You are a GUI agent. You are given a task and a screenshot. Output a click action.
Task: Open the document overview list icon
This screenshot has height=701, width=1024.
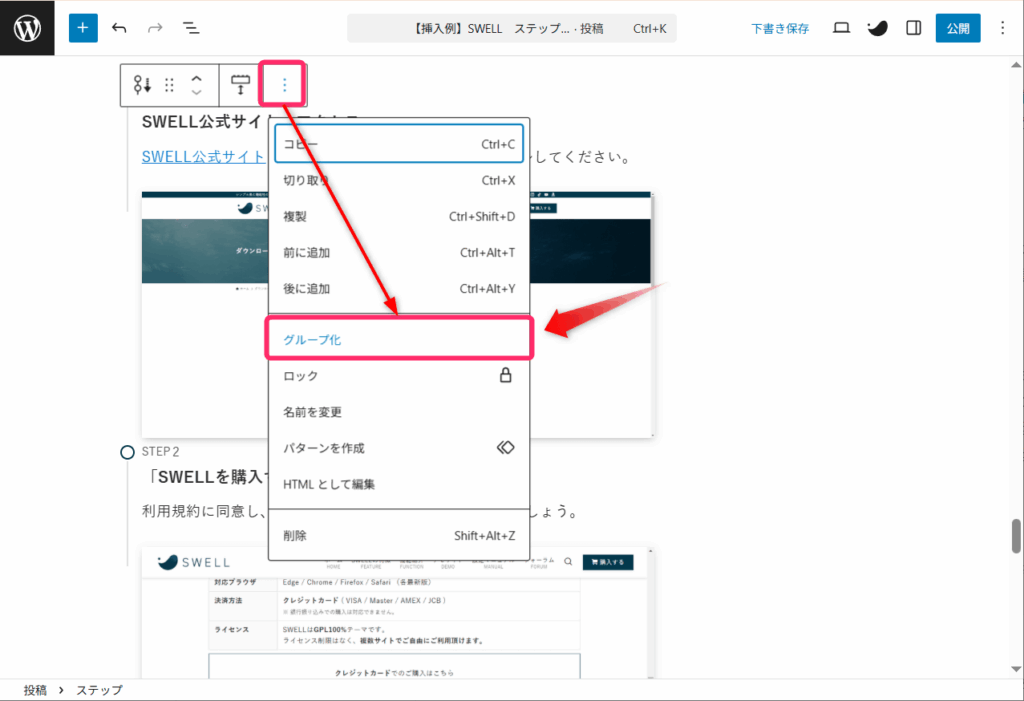[190, 28]
